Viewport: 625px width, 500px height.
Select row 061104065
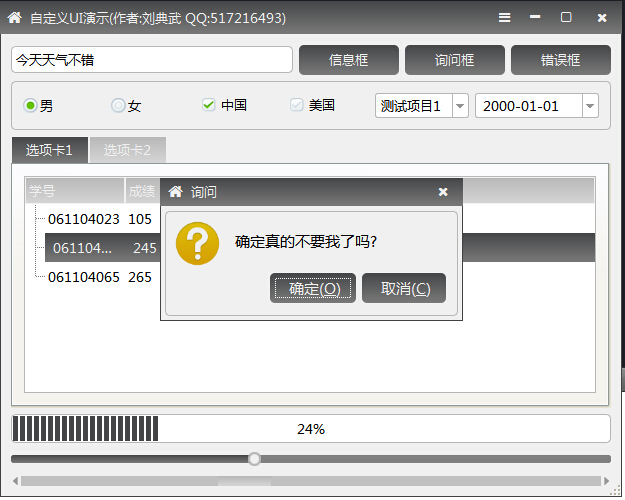(x=84, y=277)
